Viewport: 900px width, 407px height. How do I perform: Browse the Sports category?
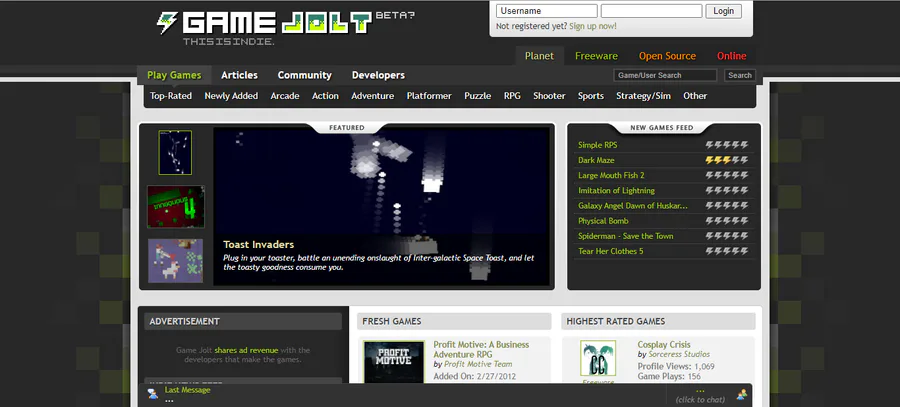[x=591, y=96]
